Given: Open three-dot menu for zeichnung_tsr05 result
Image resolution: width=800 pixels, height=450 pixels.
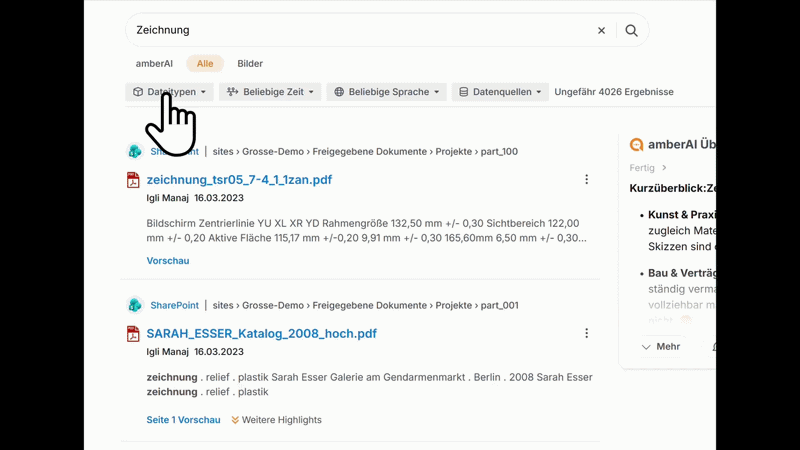Looking at the screenshot, I should coord(586,180).
